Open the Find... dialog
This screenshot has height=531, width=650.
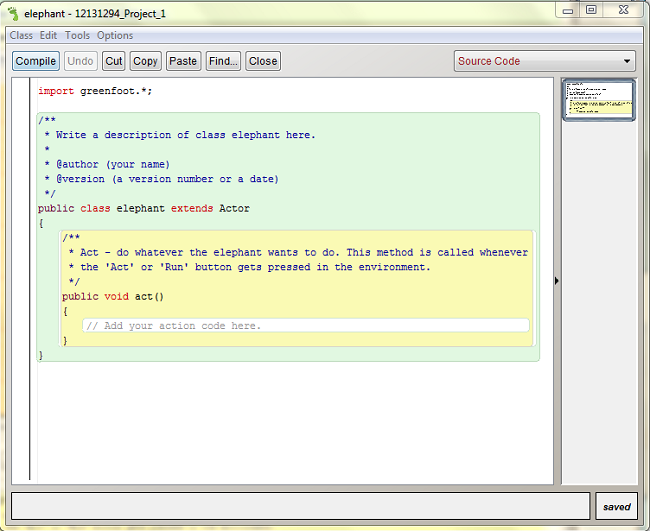(x=223, y=61)
